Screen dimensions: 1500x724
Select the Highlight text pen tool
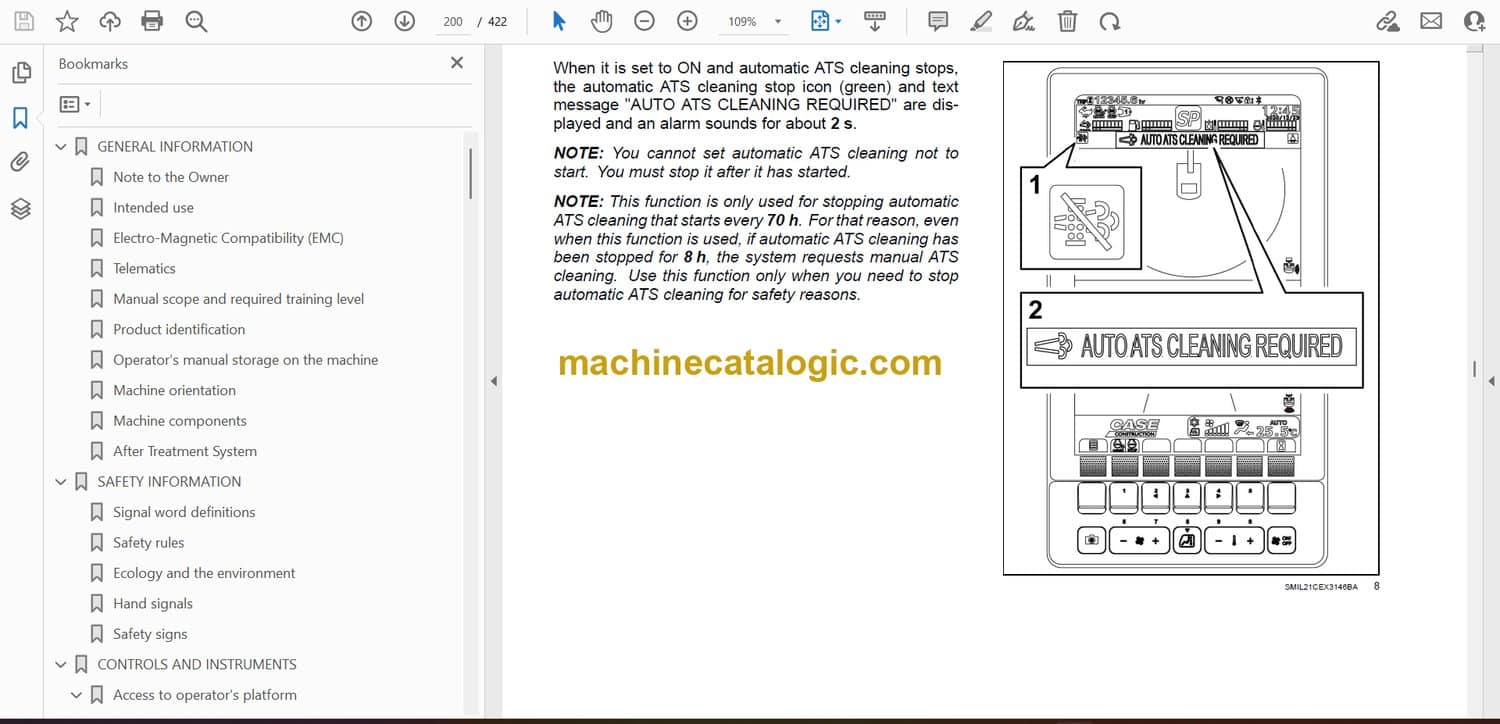[981, 21]
